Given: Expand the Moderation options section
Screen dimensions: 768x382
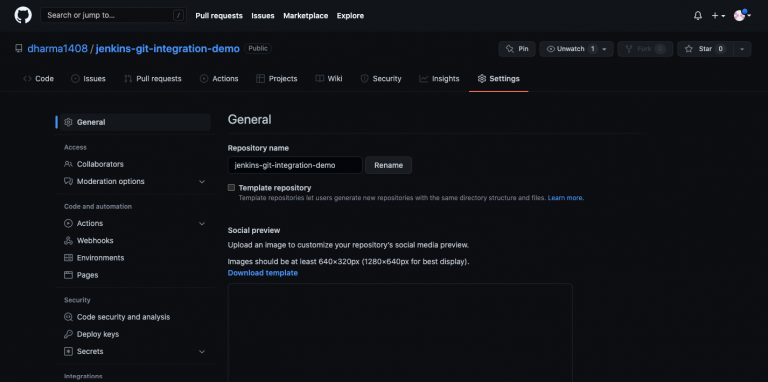Looking at the screenshot, I should click(202, 181).
